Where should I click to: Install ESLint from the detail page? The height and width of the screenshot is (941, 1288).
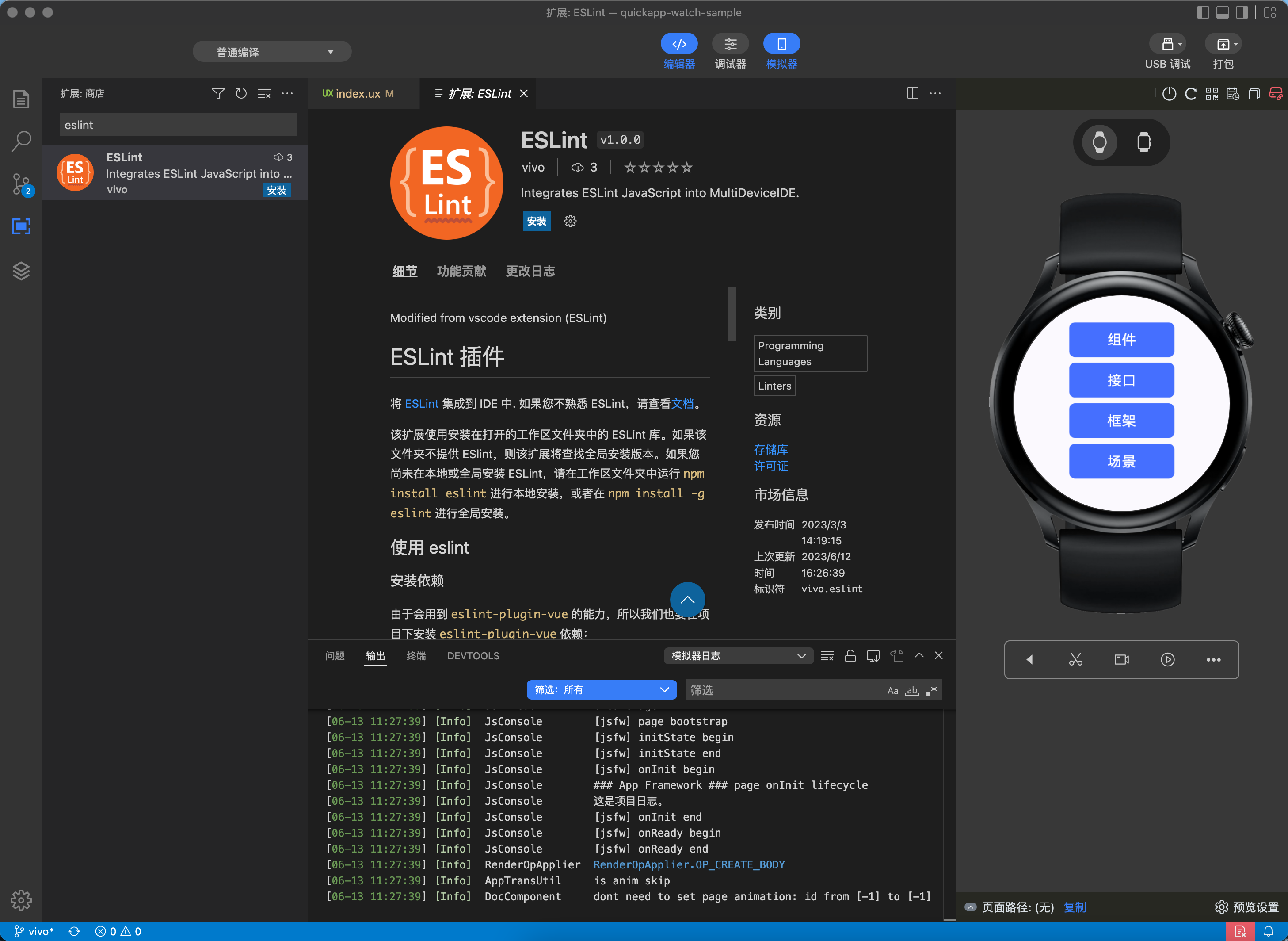click(537, 221)
